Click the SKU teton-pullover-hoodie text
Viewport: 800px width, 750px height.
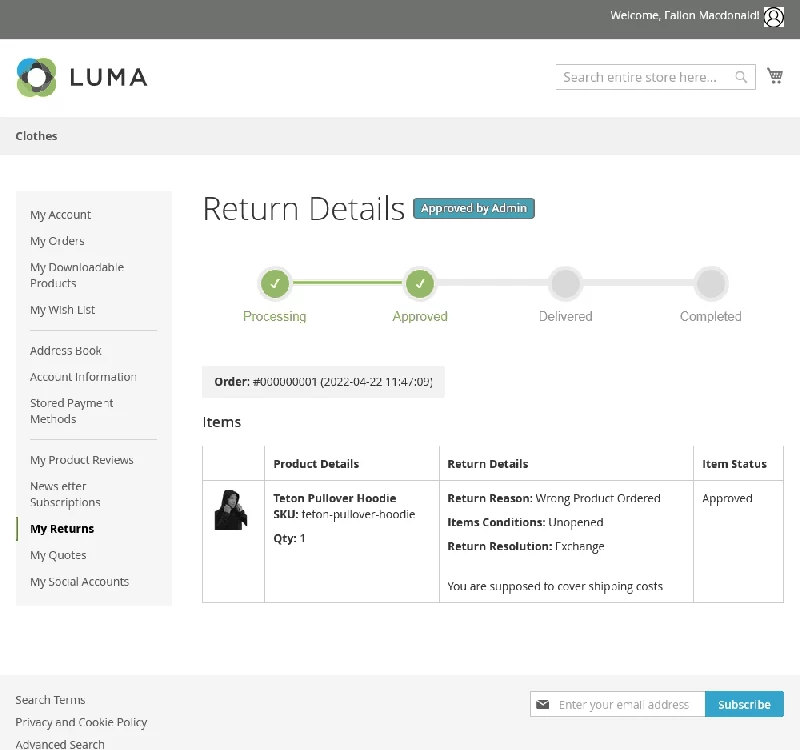pyautogui.click(x=344, y=514)
